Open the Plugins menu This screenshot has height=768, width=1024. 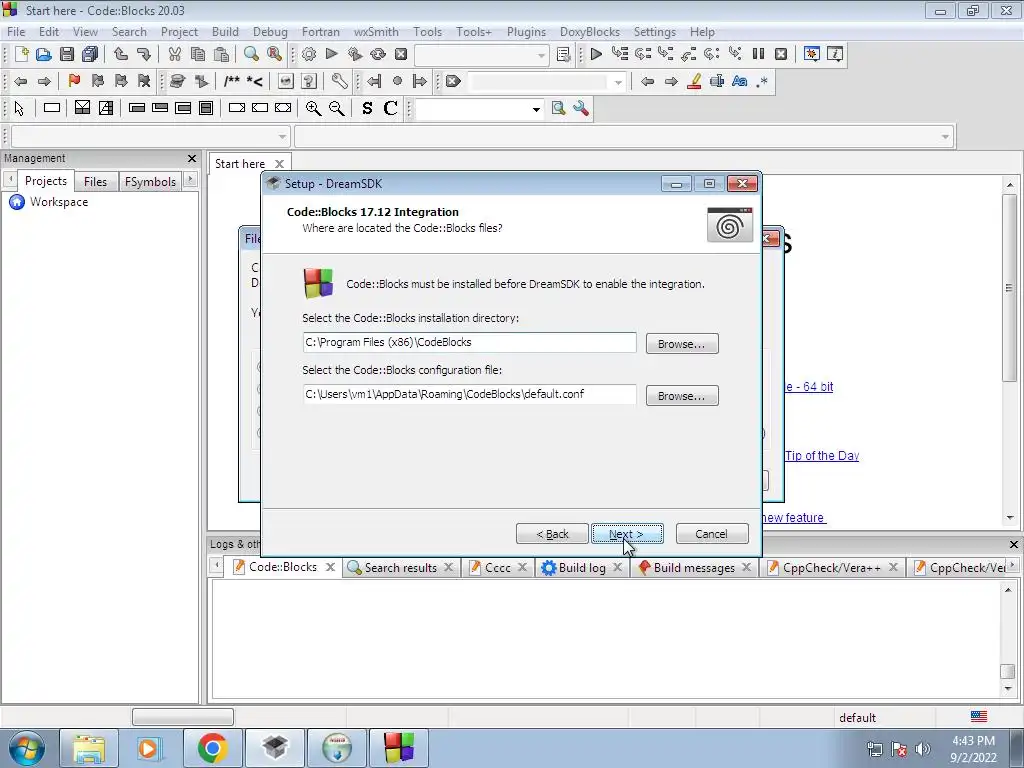tap(526, 31)
